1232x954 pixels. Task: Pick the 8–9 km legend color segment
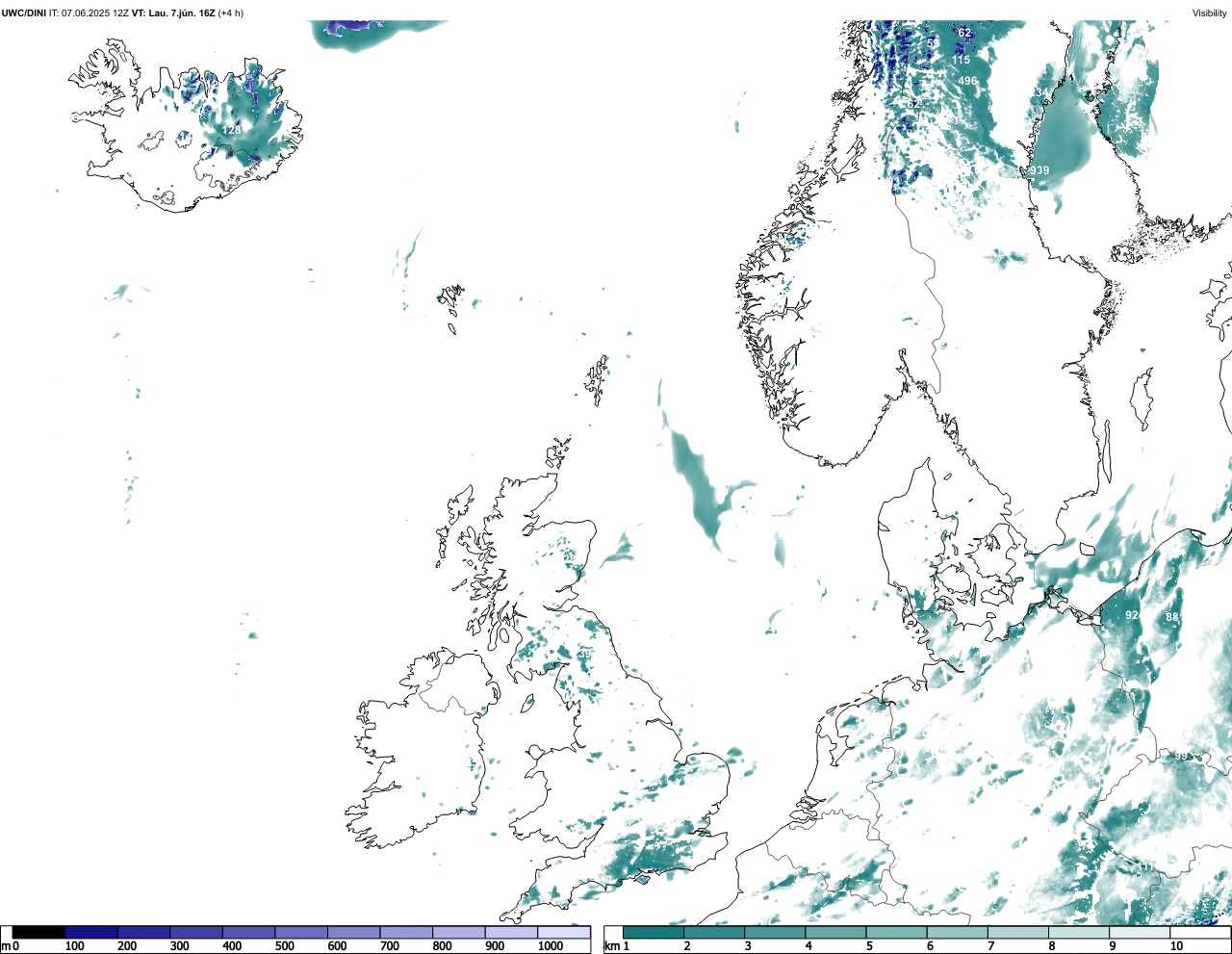point(1078,932)
